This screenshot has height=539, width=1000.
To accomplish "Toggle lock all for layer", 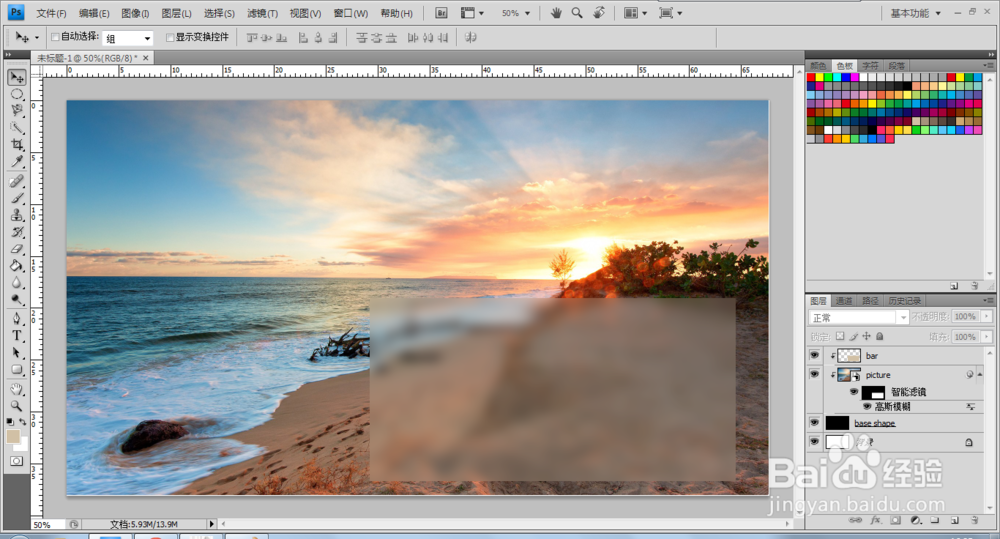I will (879, 336).
